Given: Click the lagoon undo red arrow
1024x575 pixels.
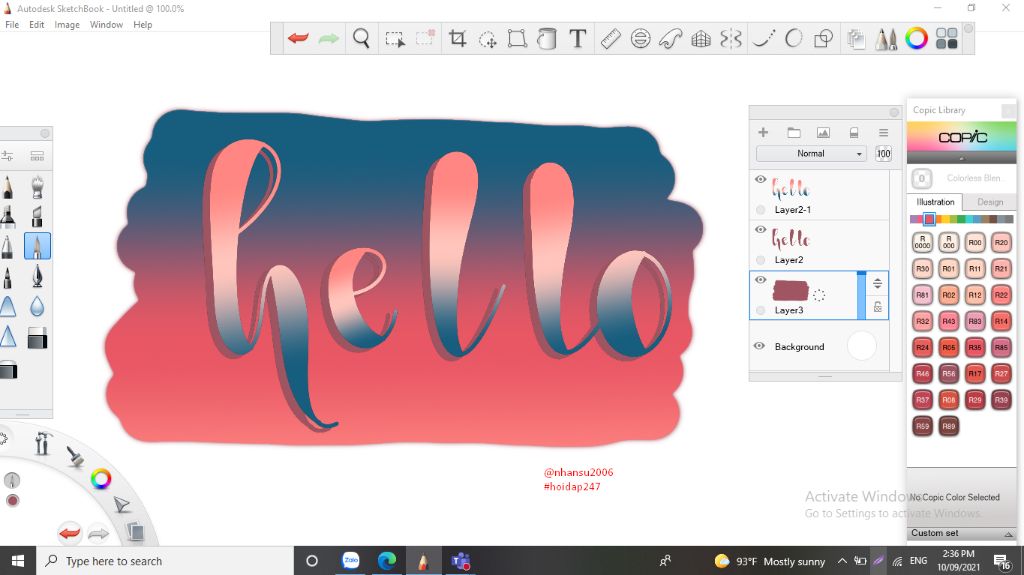Looking at the screenshot, I should coord(69,533).
